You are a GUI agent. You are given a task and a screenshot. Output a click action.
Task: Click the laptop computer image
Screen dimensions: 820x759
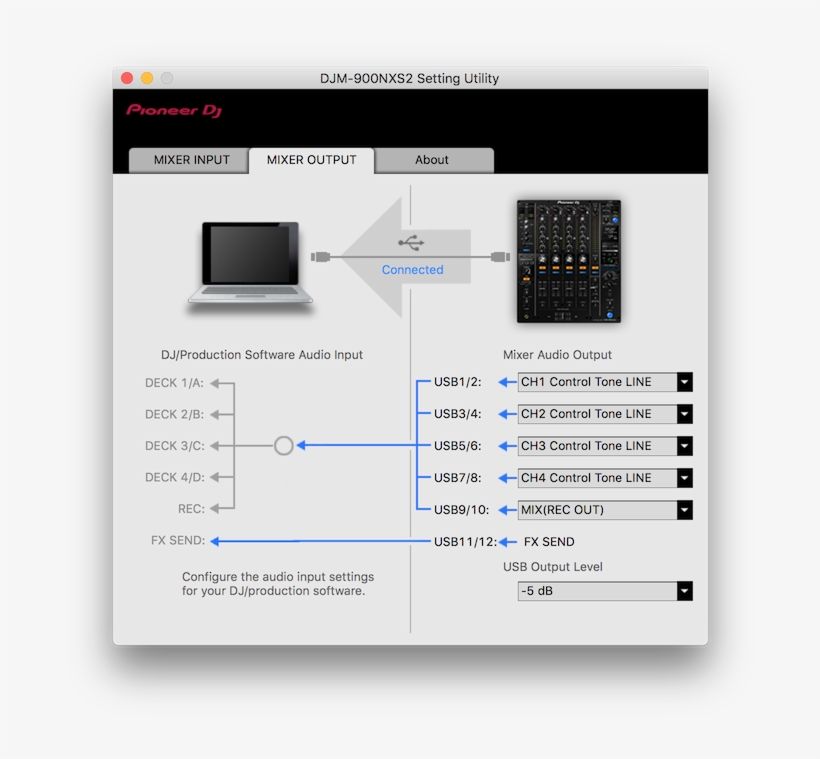(x=250, y=263)
